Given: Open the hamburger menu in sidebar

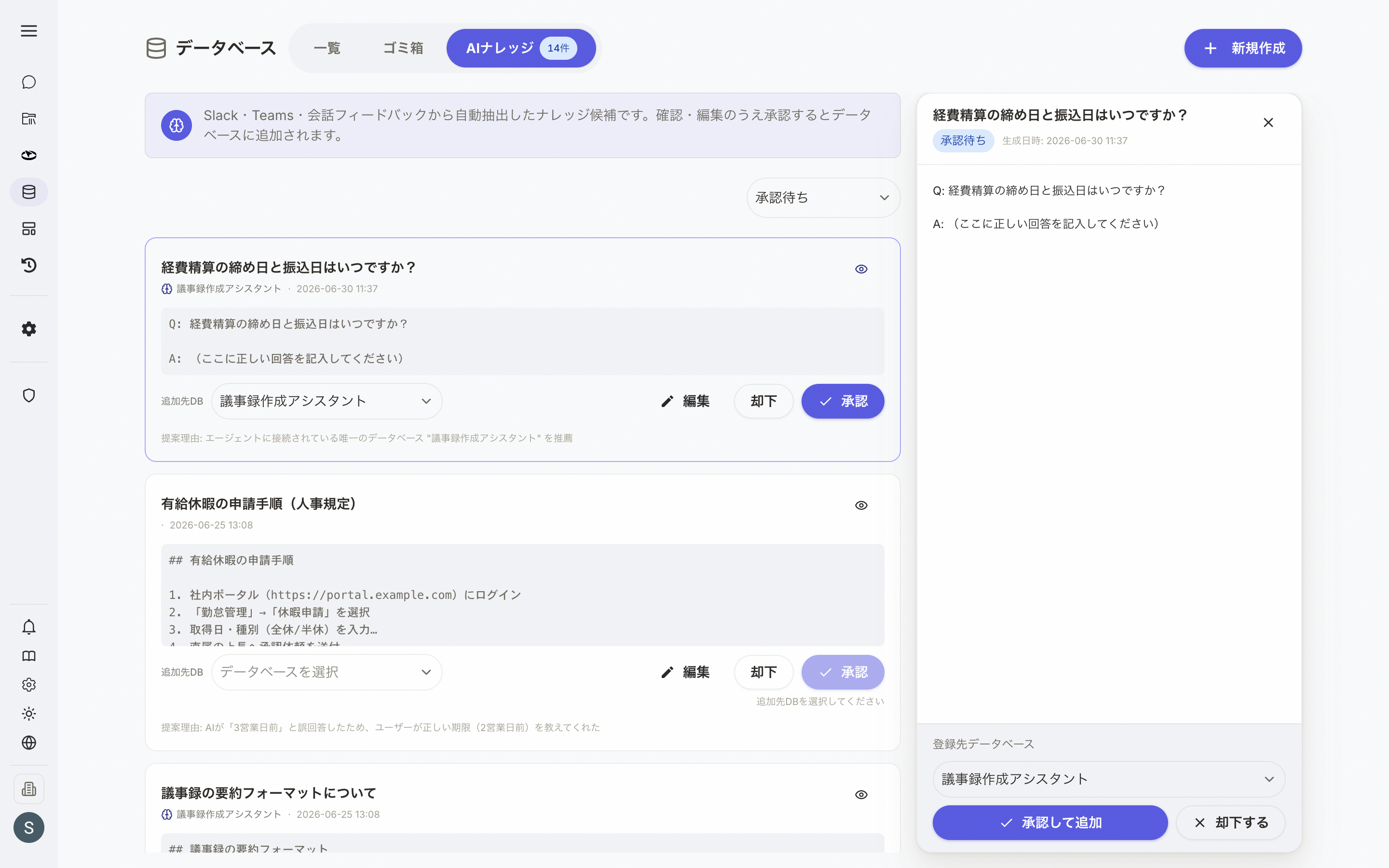Looking at the screenshot, I should 29,31.
